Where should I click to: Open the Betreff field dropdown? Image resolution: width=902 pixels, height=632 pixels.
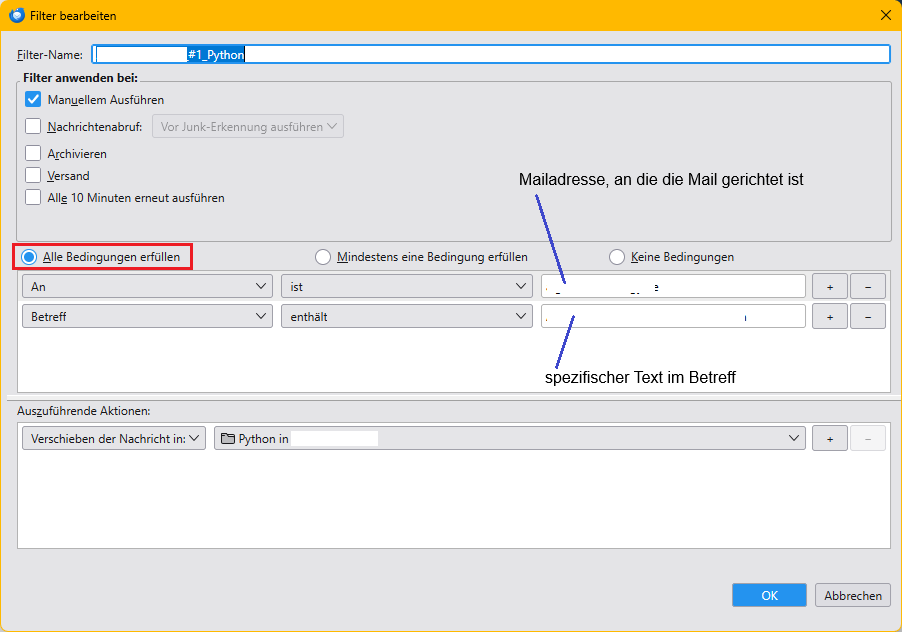[147, 316]
